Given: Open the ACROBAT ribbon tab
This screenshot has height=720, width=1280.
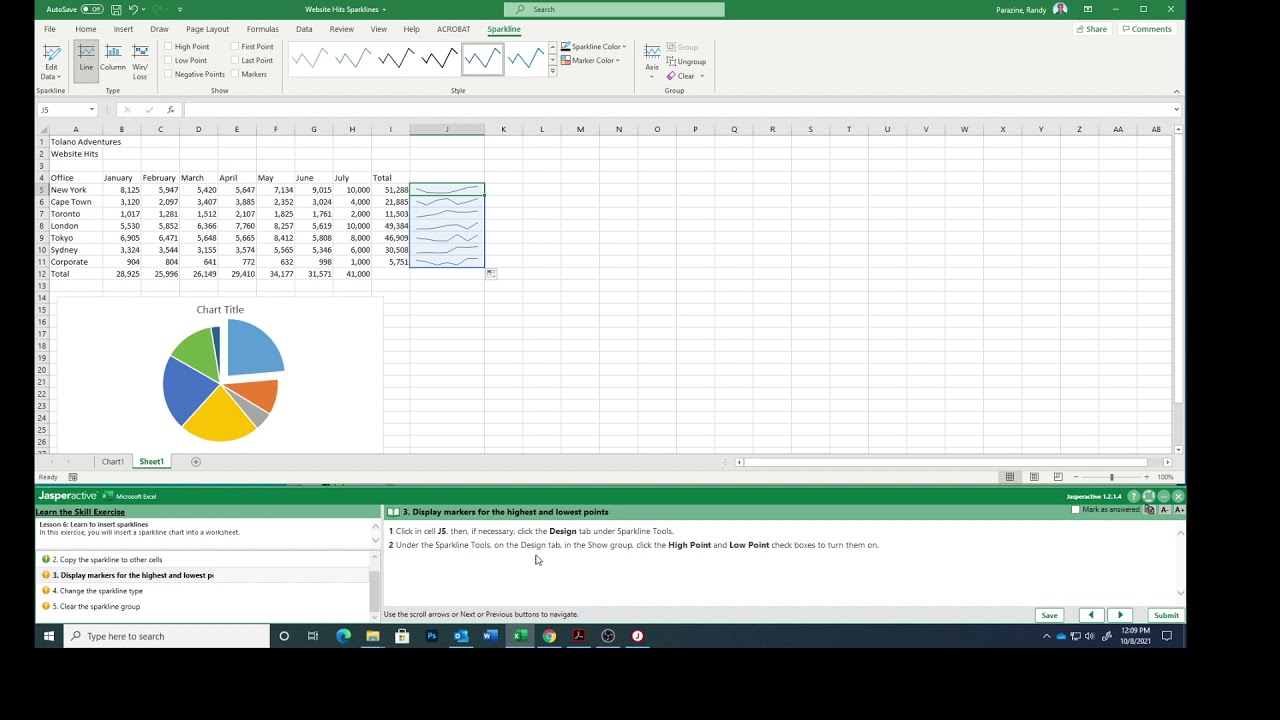Looking at the screenshot, I should (453, 29).
